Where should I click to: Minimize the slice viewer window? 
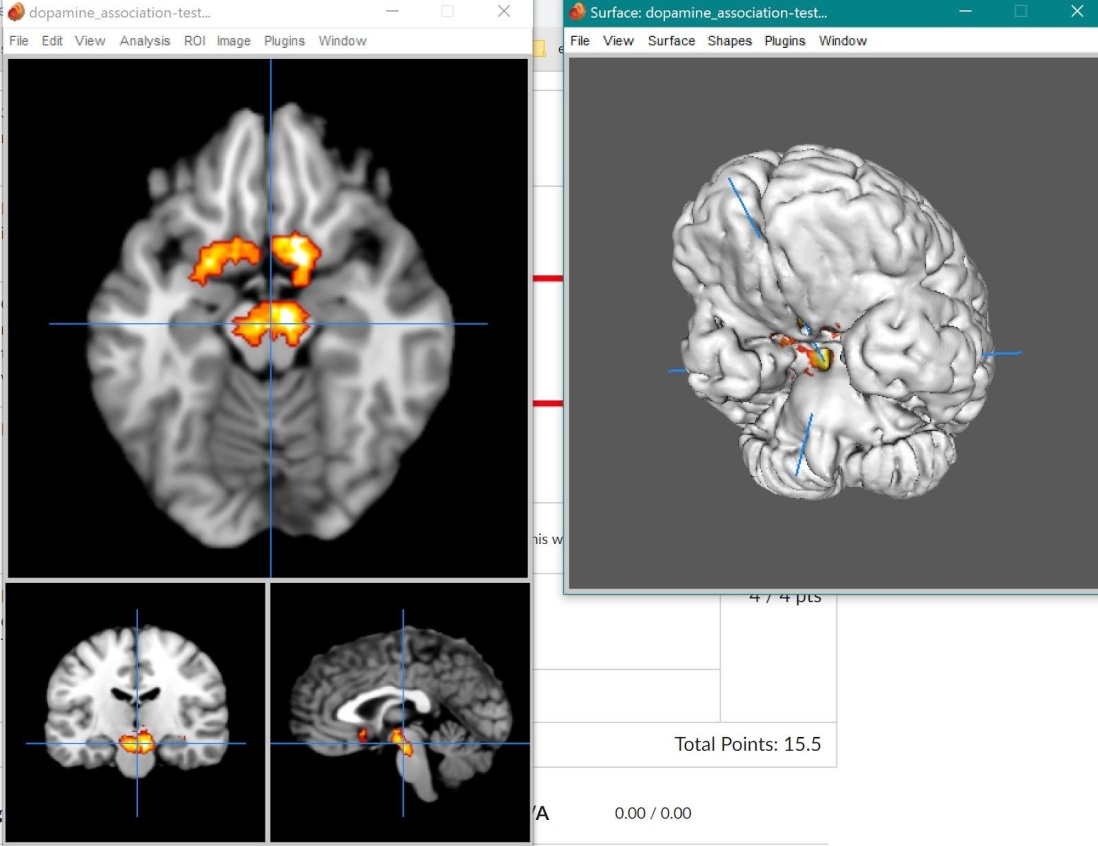391,12
